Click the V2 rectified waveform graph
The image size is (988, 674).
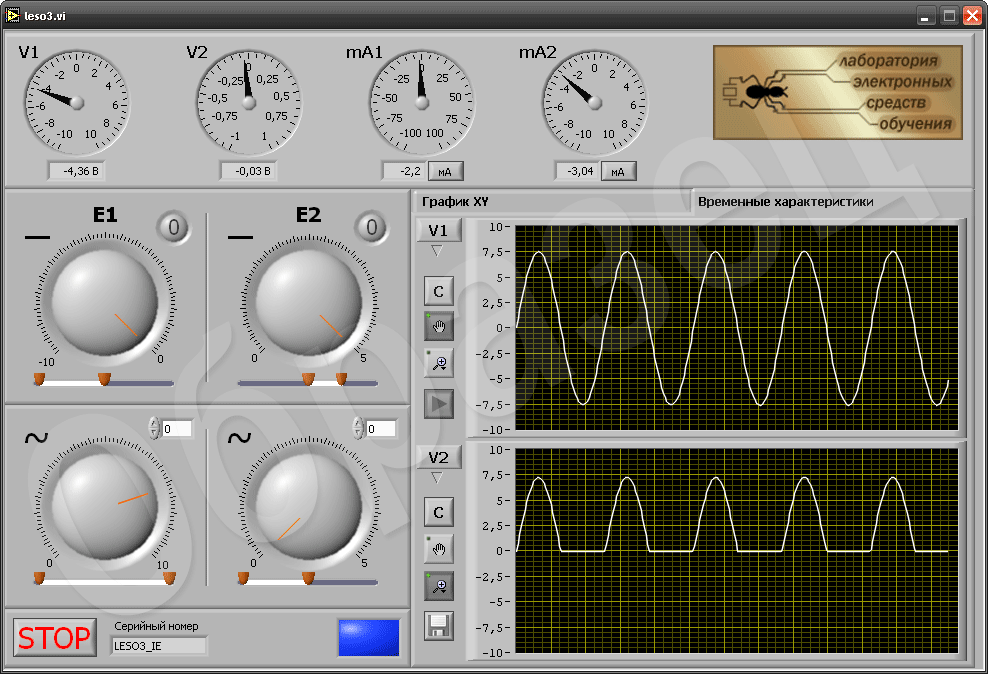point(737,551)
